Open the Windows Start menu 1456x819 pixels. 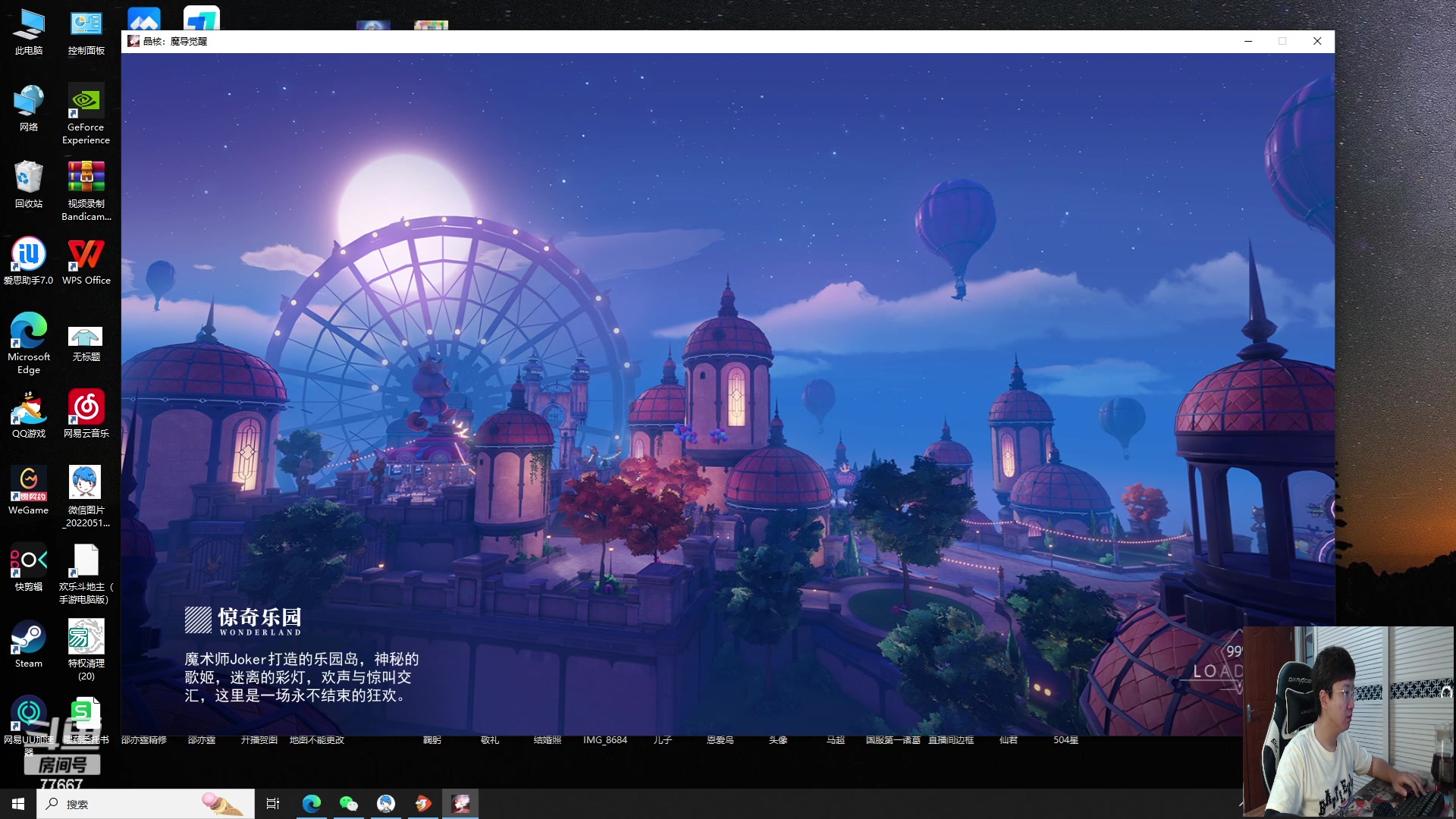coord(18,804)
